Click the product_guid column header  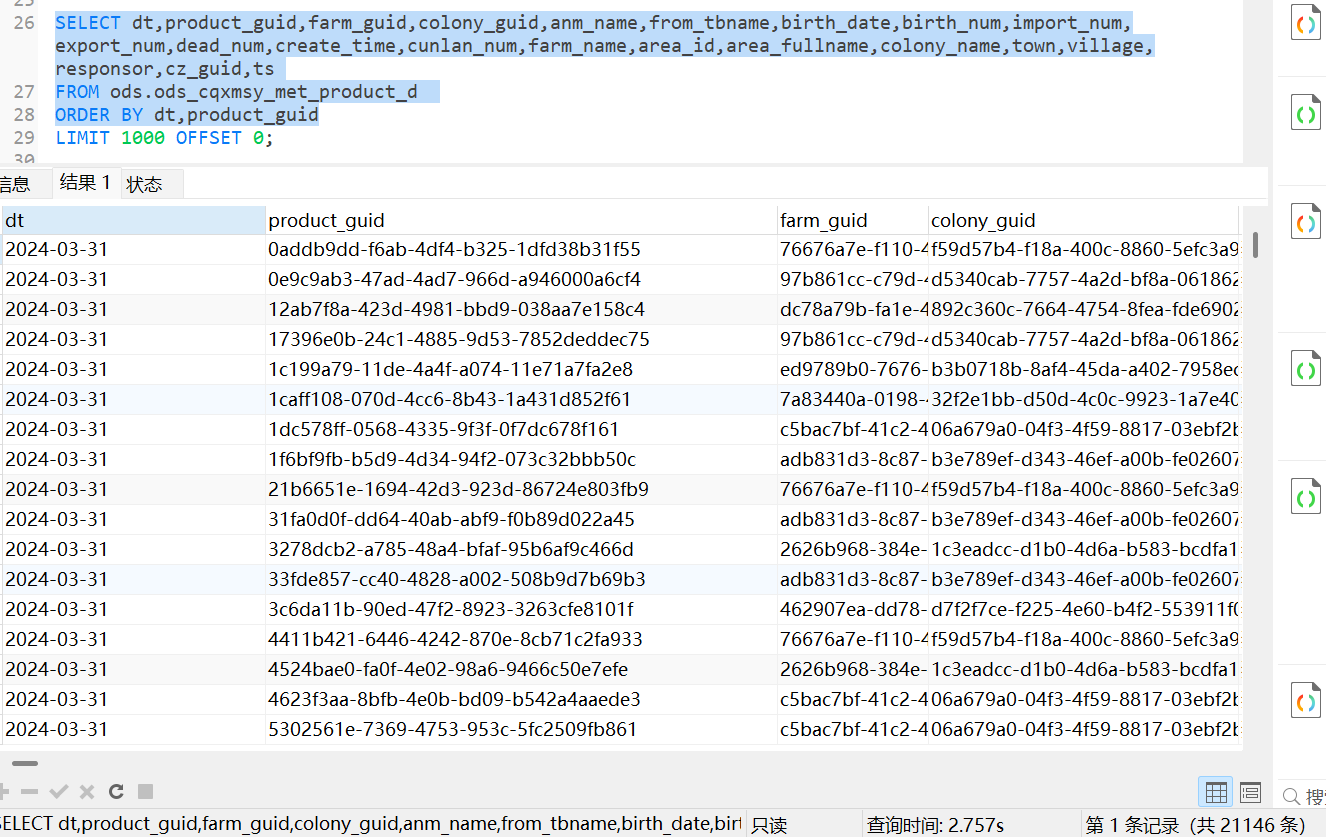[520, 221]
